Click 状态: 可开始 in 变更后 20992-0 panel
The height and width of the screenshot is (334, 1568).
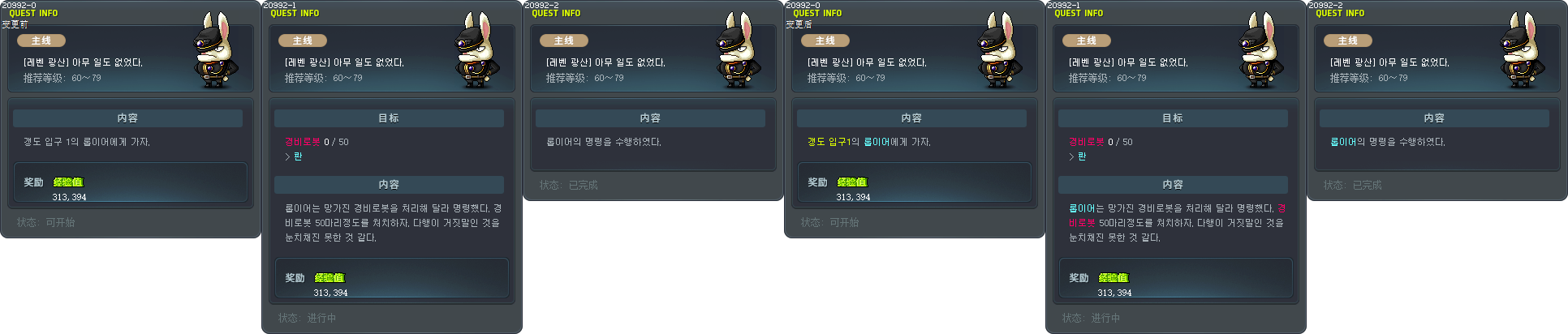[830, 222]
